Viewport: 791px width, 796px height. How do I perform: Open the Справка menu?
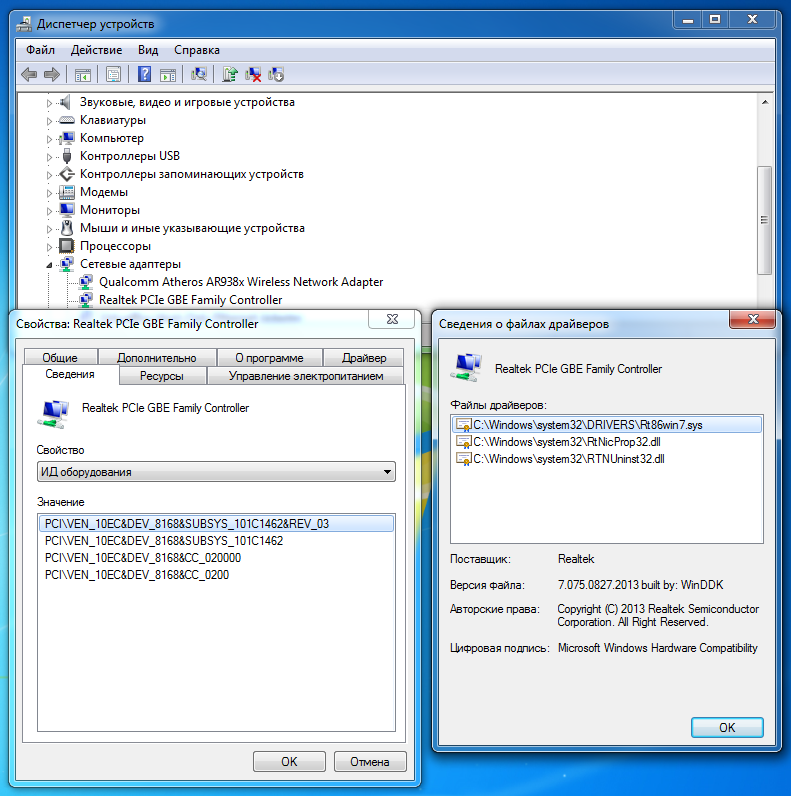(197, 50)
